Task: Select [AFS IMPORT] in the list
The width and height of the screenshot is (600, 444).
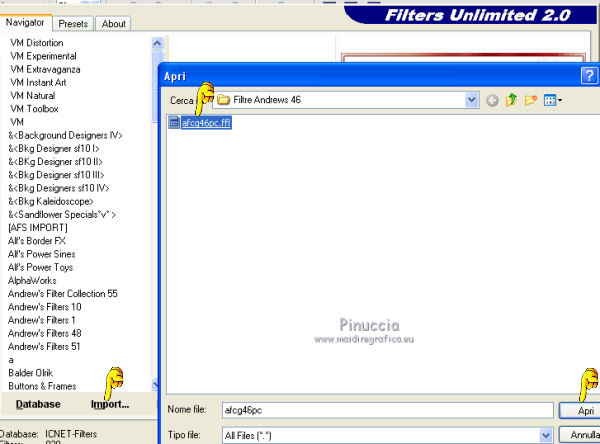Action: tap(38, 228)
